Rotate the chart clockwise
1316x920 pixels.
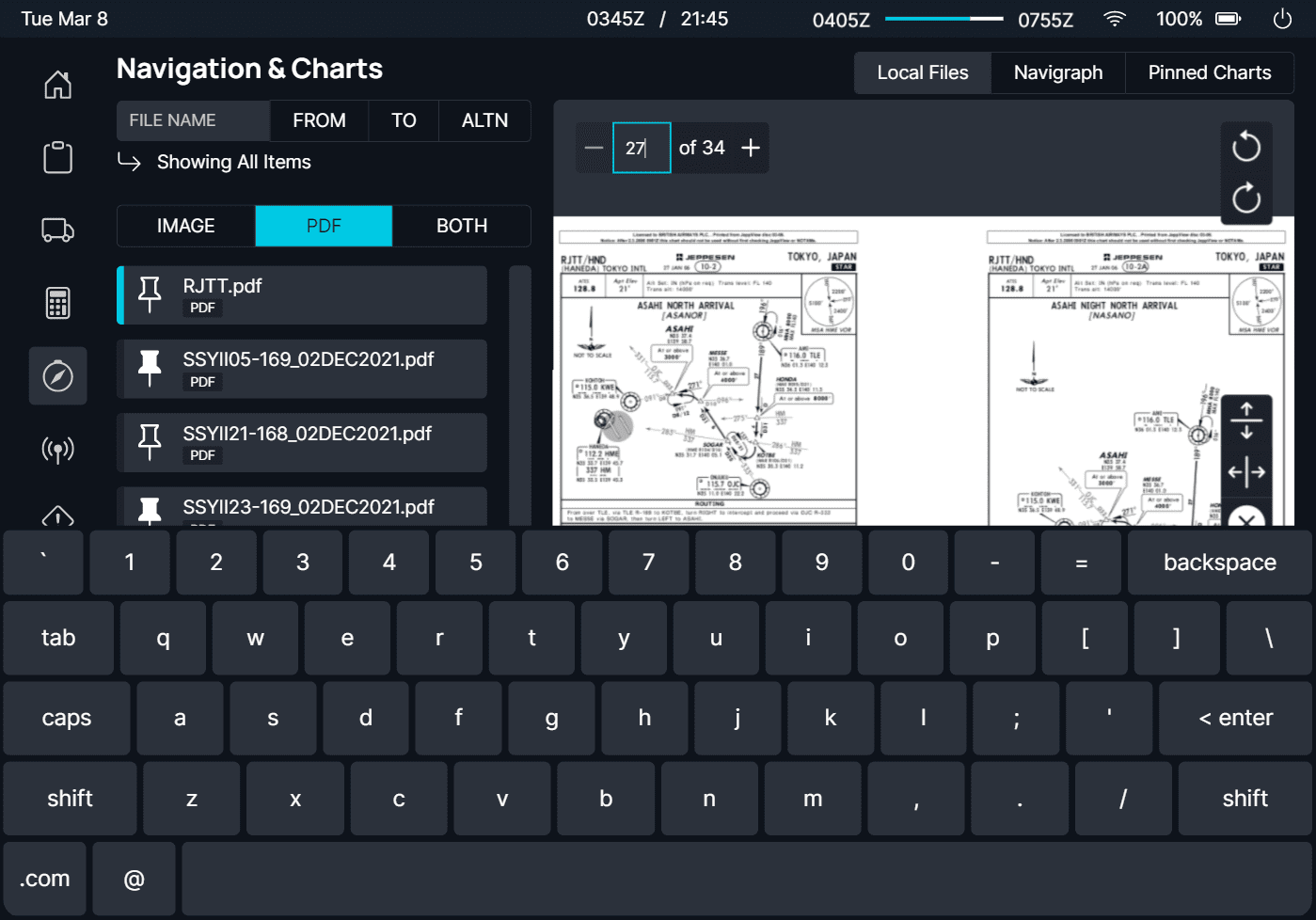click(1246, 198)
